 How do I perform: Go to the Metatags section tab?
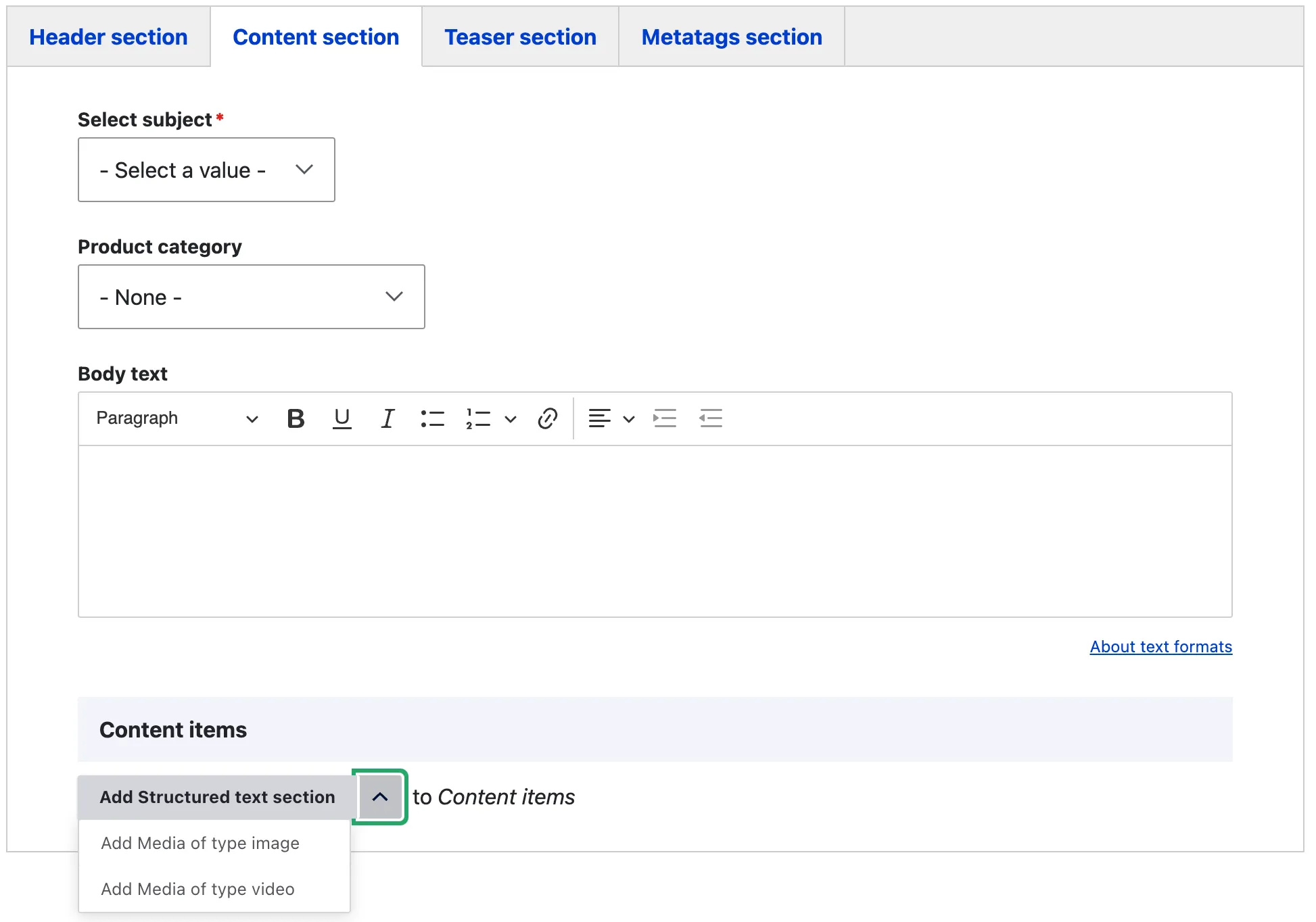(732, 37)
